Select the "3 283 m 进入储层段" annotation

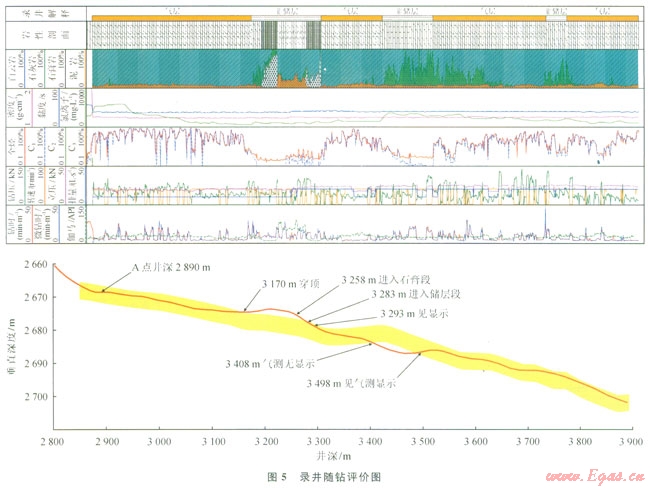tap(391, 295)
